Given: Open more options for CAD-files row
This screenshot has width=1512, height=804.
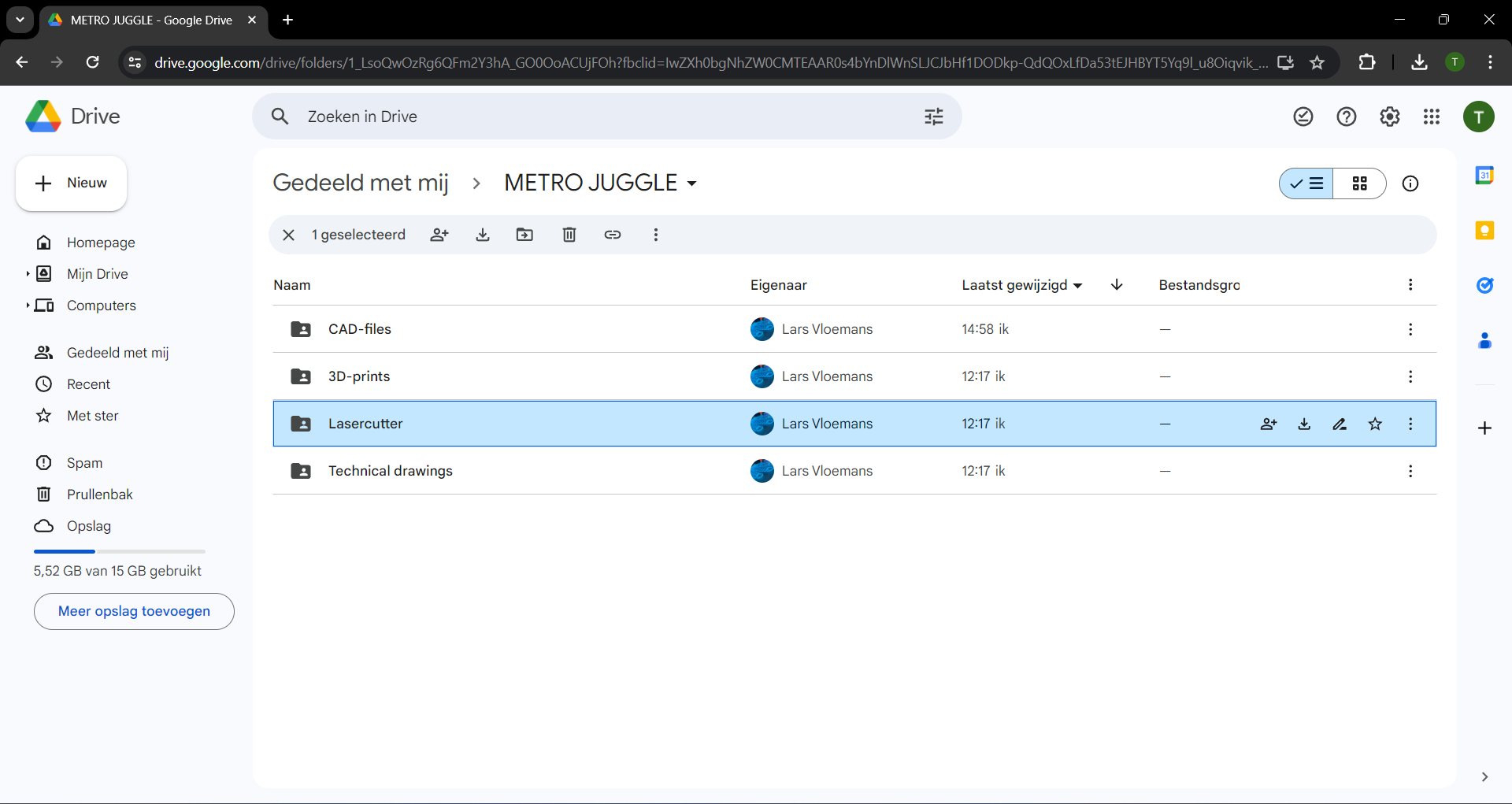Looking at the screenshot, I should [1410, 329].
